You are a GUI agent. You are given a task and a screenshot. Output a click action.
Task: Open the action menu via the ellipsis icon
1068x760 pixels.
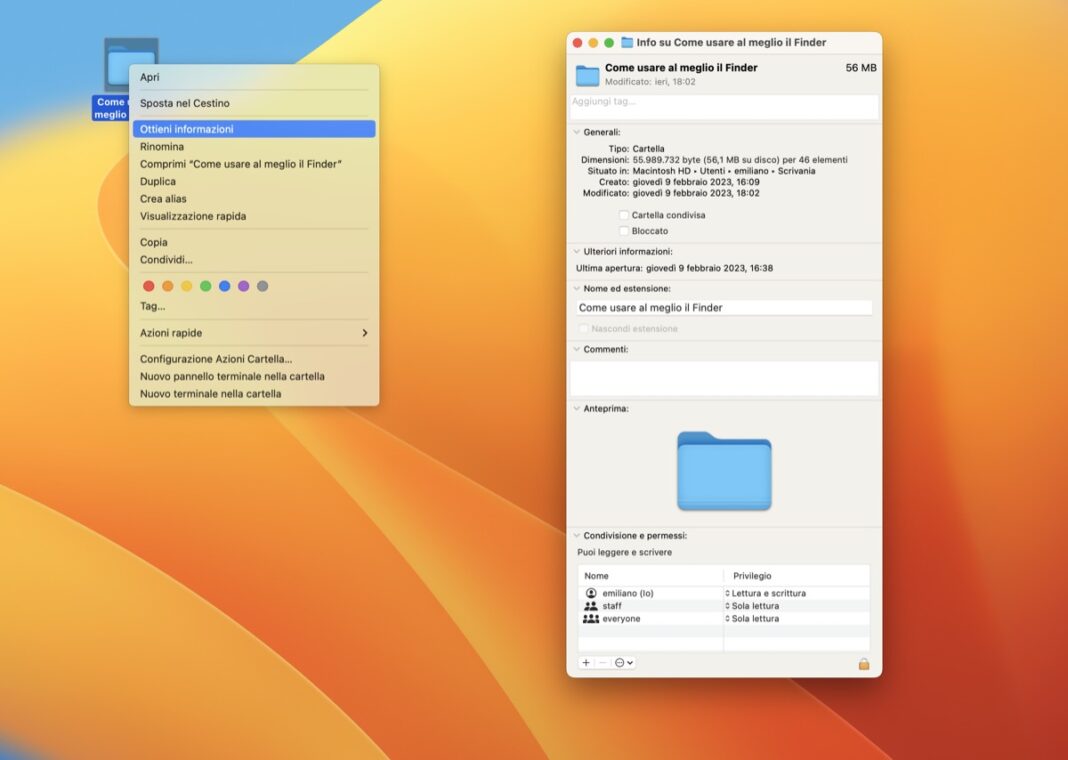(x=621, y=662)
